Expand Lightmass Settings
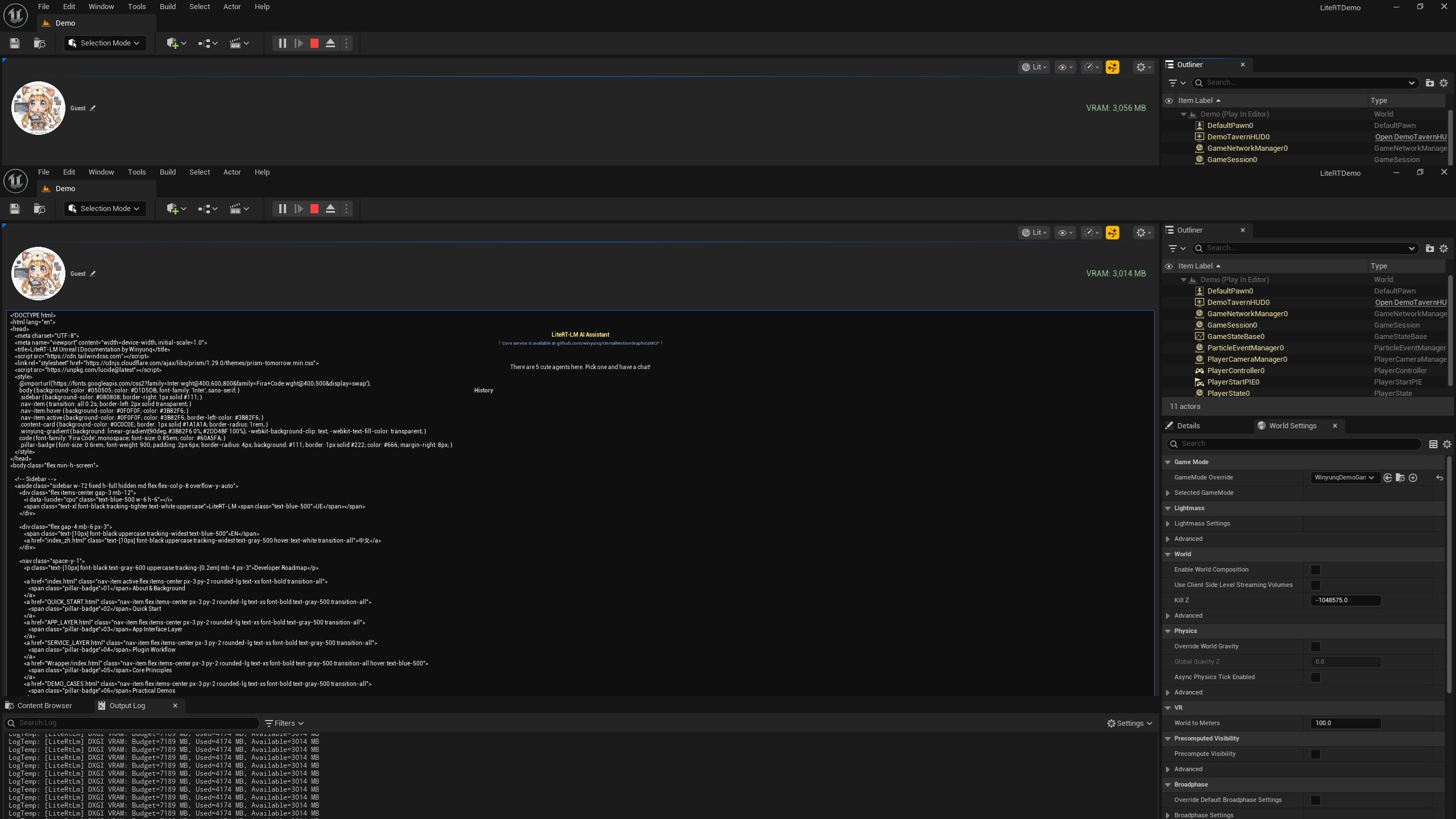The height and width of the screenshot is (819, 1456). pyautogui.click(x=1168, y=524)
